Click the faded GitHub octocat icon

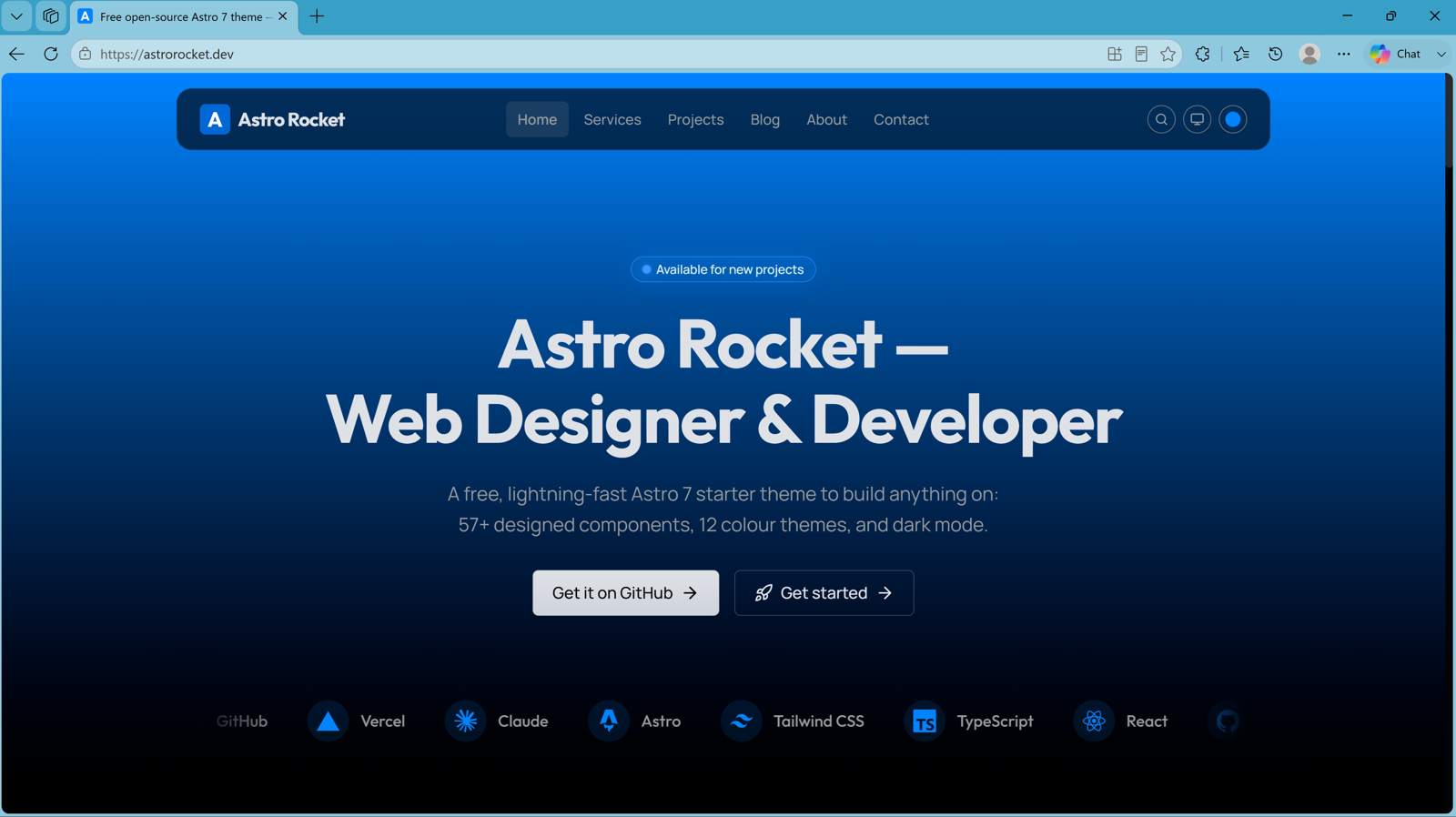(x=1227, y=721)
